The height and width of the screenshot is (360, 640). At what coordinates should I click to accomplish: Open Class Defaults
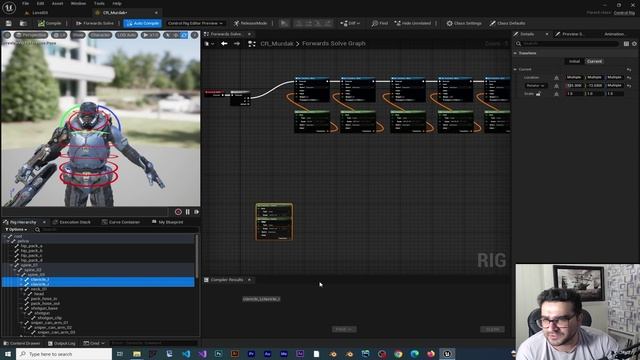coord(507,23)
